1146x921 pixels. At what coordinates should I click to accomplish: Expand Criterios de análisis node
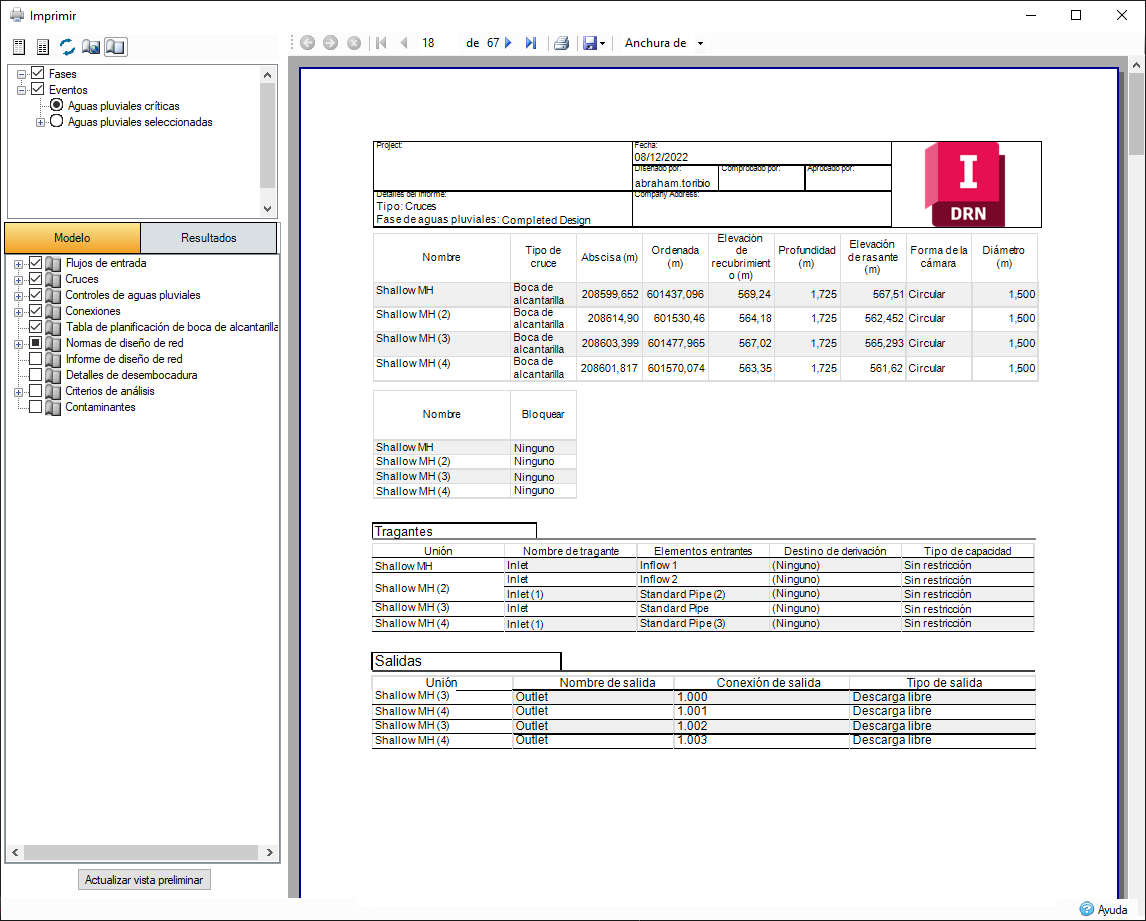[18, 393]
